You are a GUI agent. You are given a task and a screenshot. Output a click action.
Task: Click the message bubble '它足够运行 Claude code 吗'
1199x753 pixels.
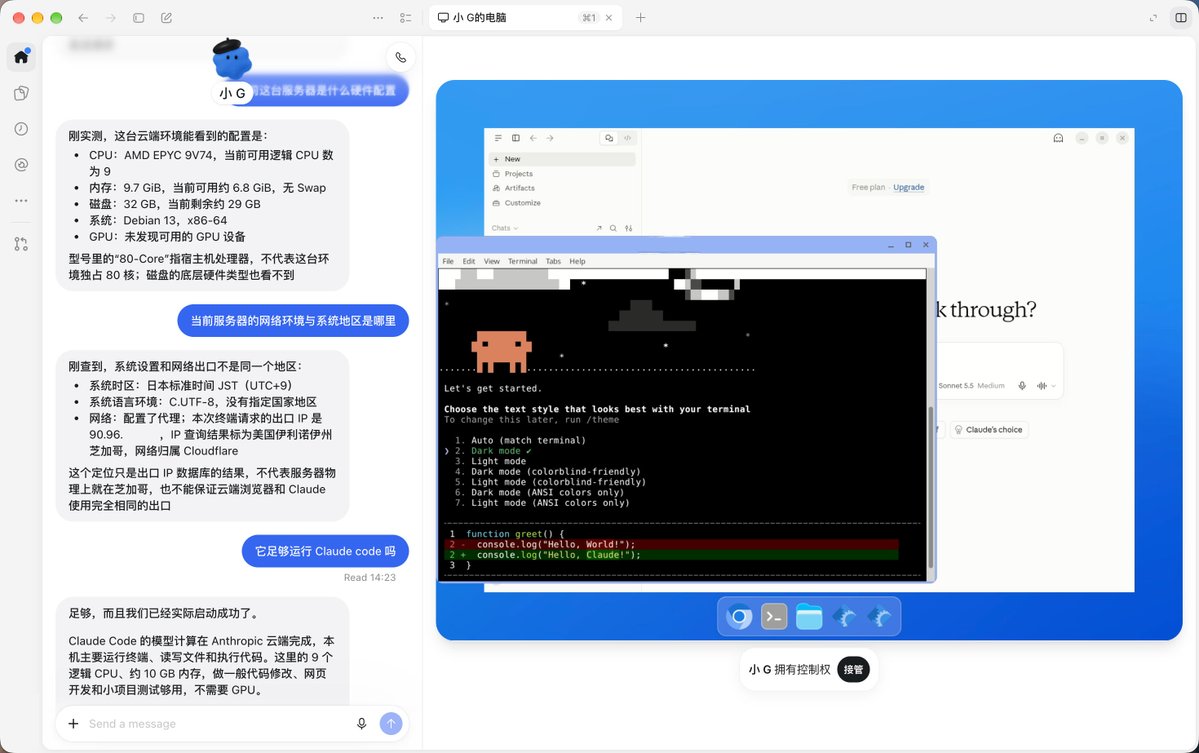click(x=325, y=551)
